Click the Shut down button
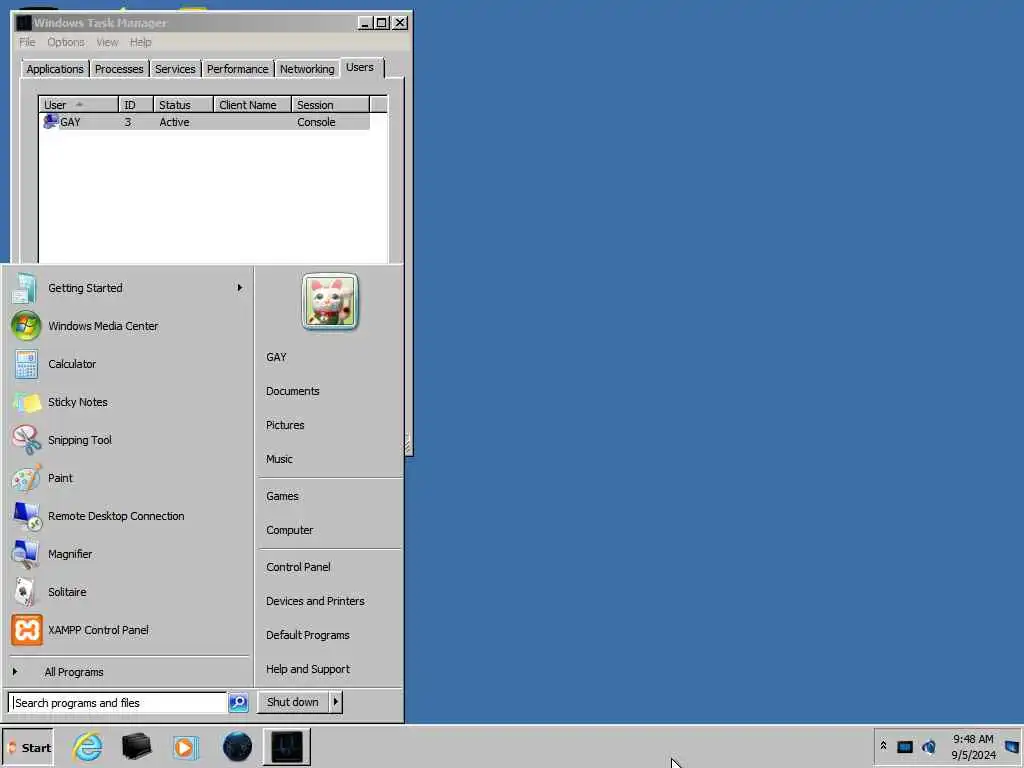The width and height of the screenshot is (1024, 768). [x=293, y=702]
